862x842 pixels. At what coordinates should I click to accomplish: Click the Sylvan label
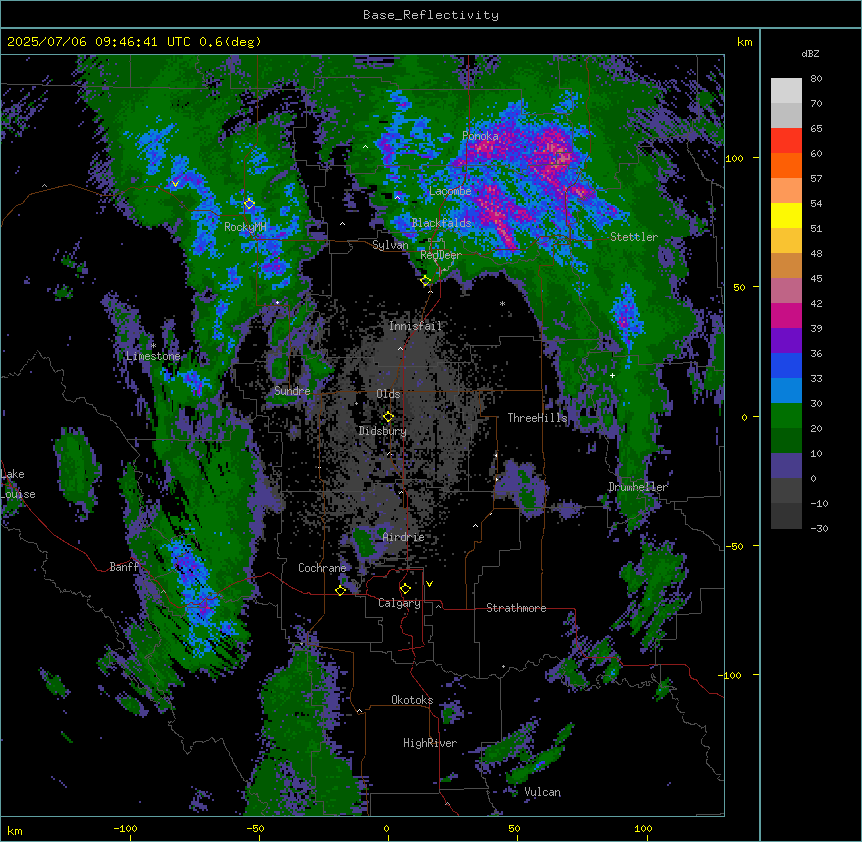pyautogui.click(x=390, y=245)
